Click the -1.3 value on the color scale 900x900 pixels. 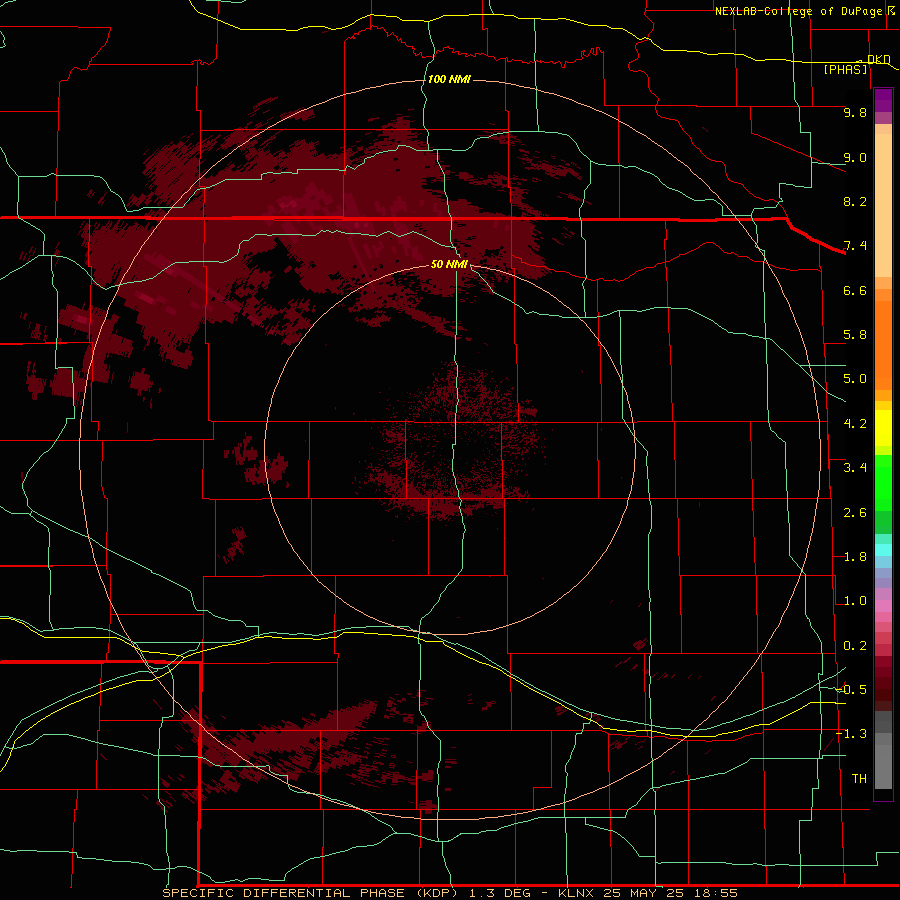851,734
